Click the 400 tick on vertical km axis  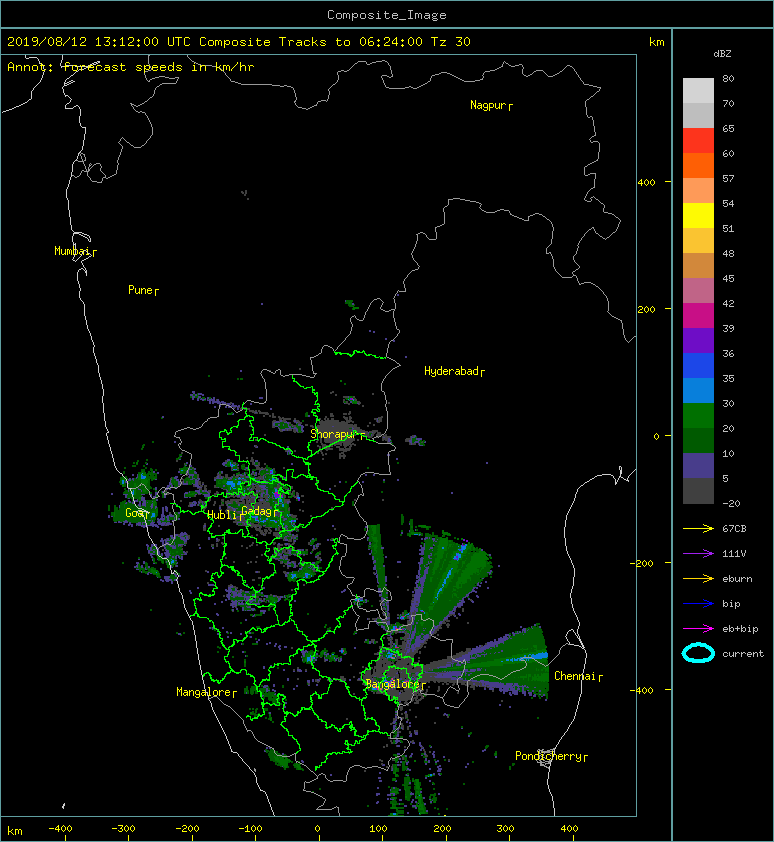[647, 182]
